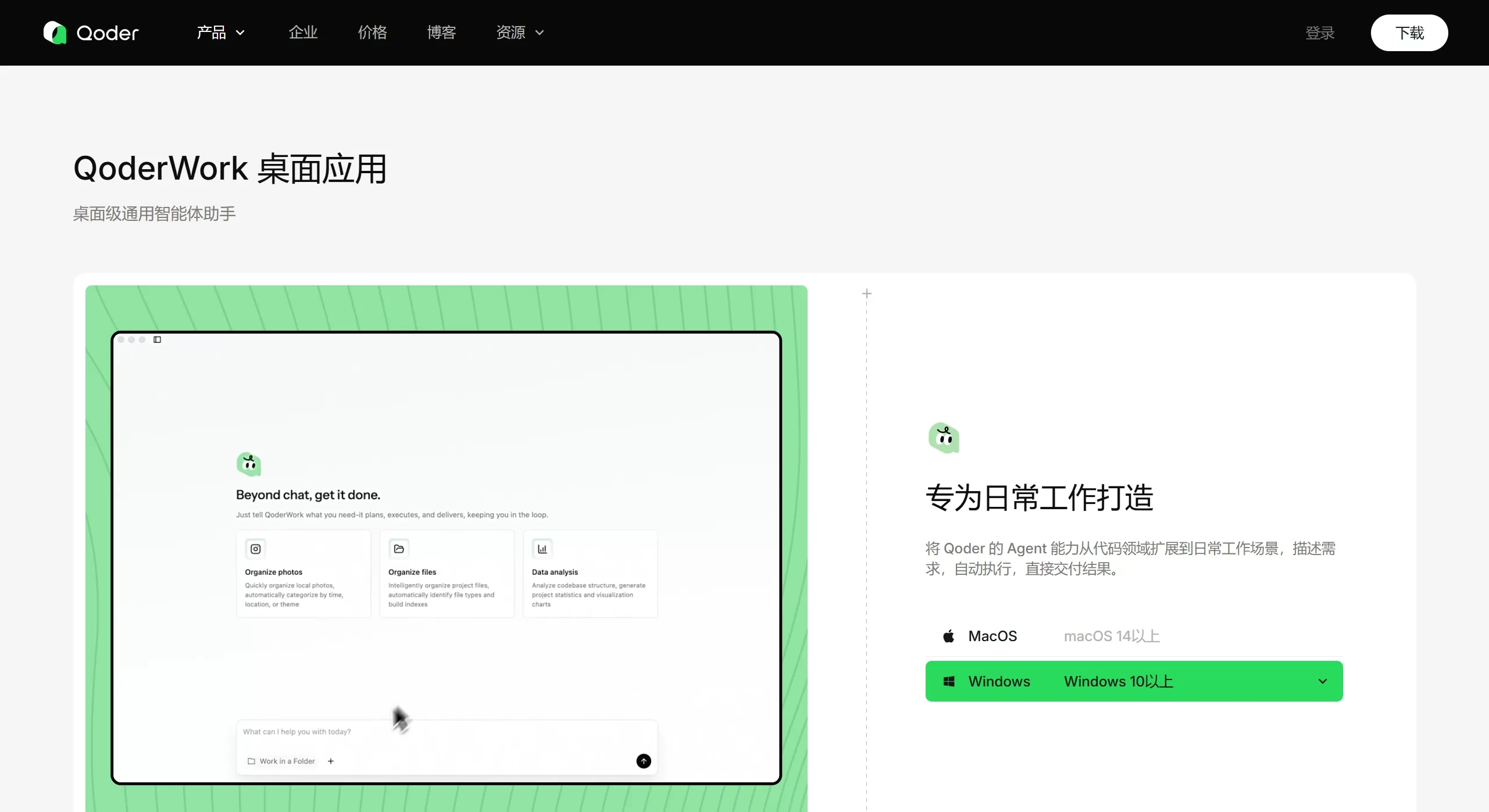
Task: Click the white 下载 download button
Action: 1409,33
